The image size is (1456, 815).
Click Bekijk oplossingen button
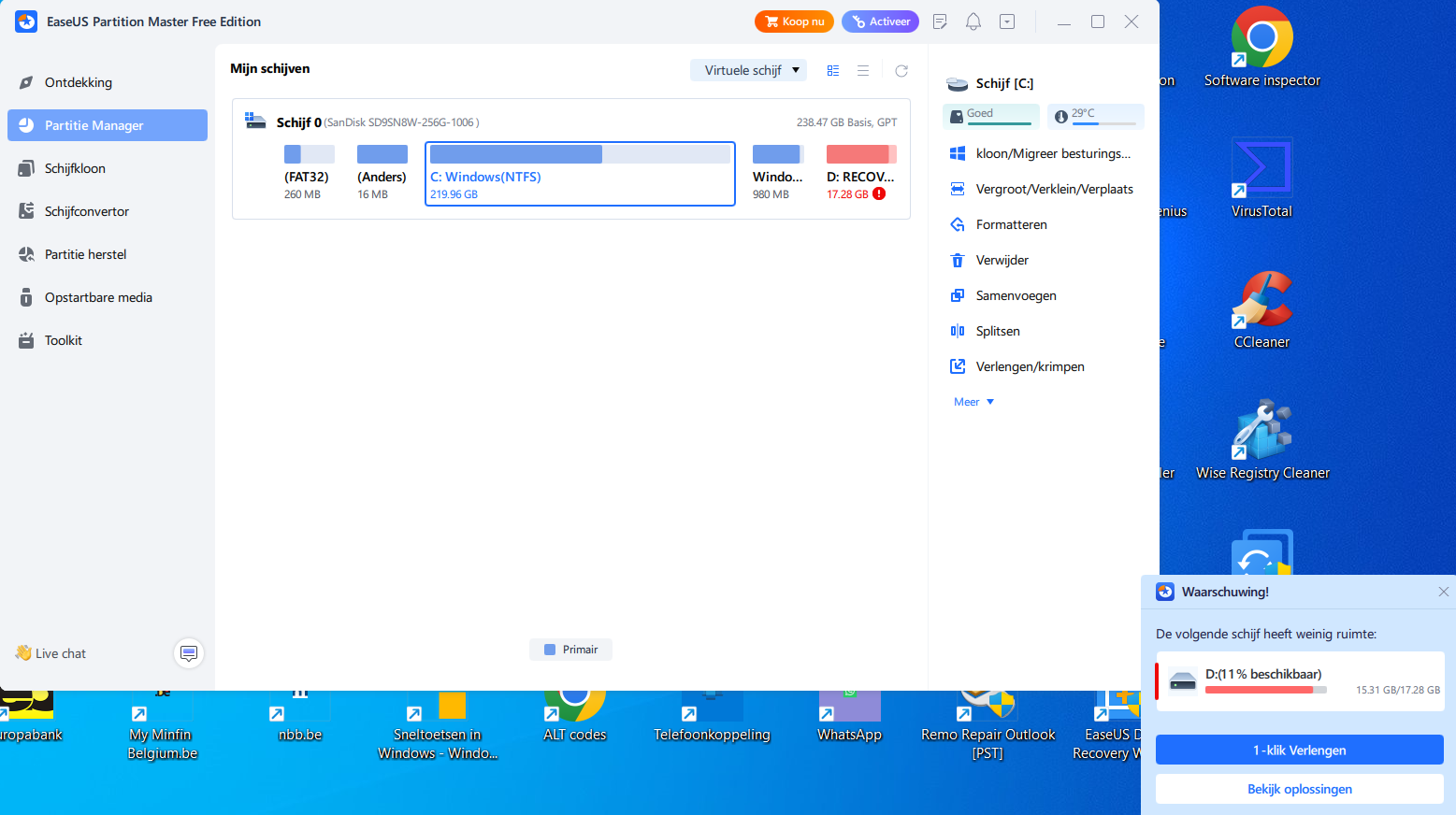[x=1300, y=789]
